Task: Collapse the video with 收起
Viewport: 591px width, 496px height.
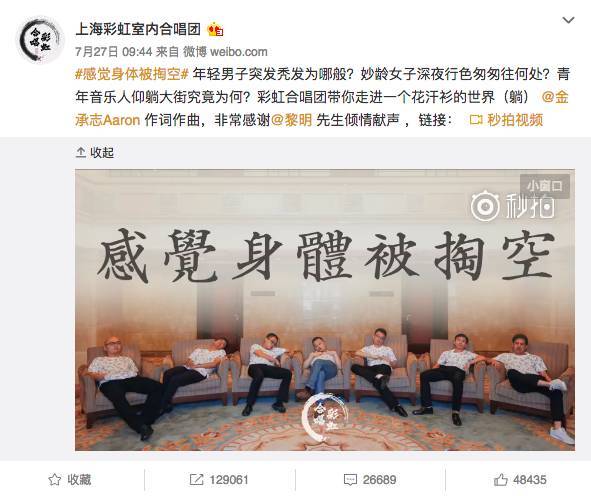Action: click(x=102, y=153)
